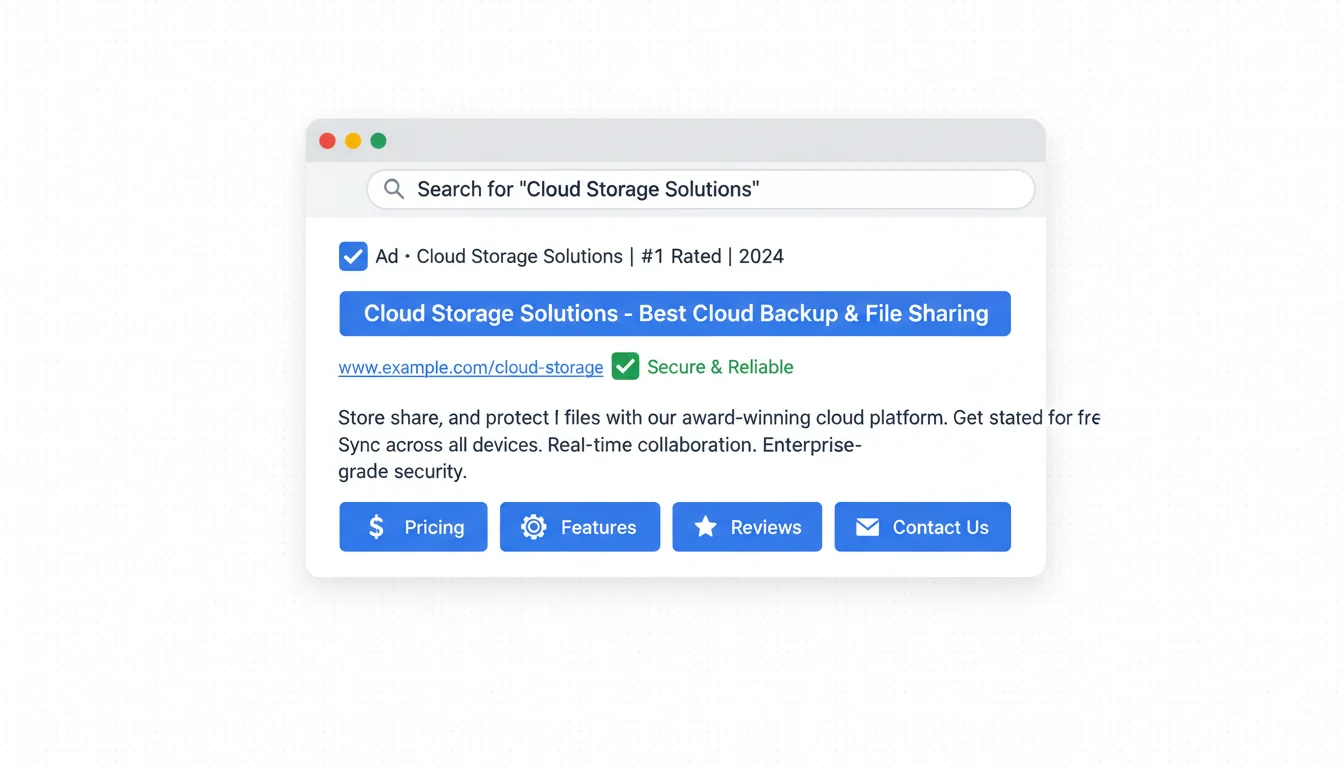Screen dimensions: 1344x768
Task: Select the Contact Us sitelink text
Action: [x=940, y=527]
